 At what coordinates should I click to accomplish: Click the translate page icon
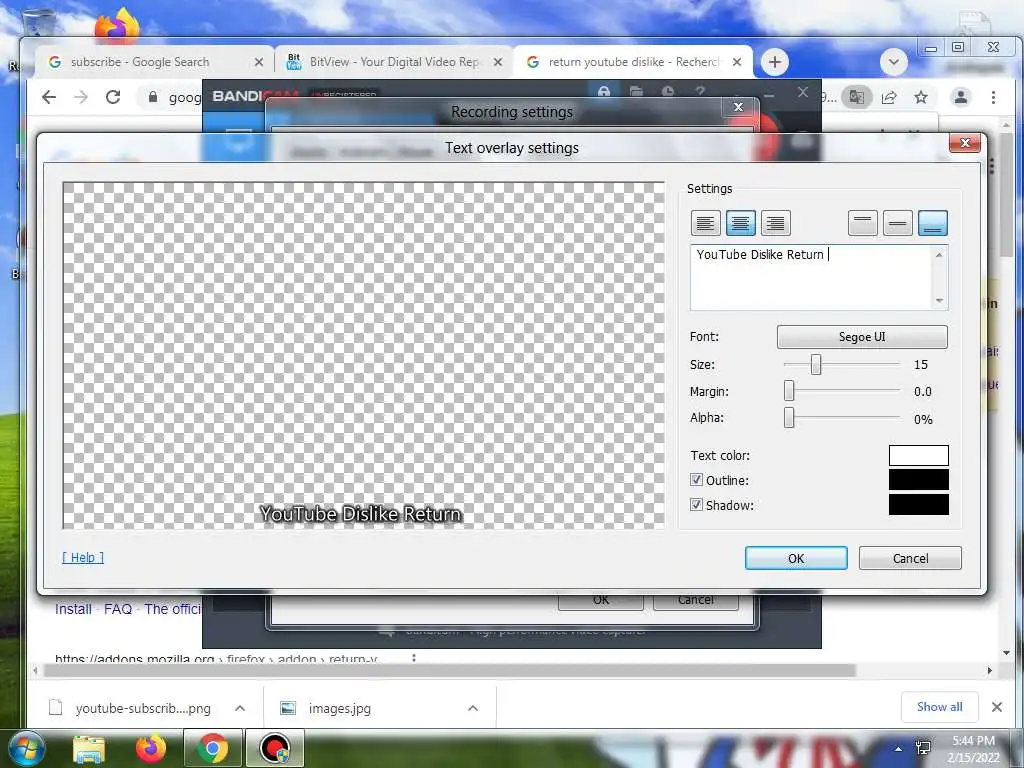click(857, 97)
